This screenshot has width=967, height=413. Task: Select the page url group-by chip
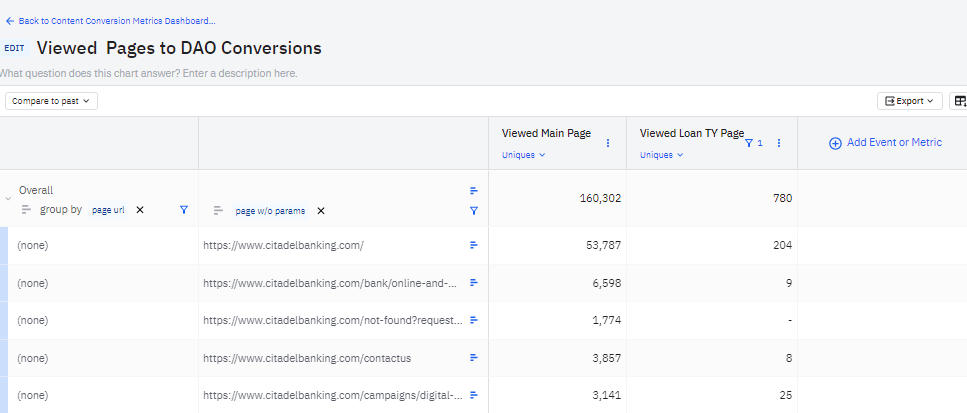click(x=108, y=210)
